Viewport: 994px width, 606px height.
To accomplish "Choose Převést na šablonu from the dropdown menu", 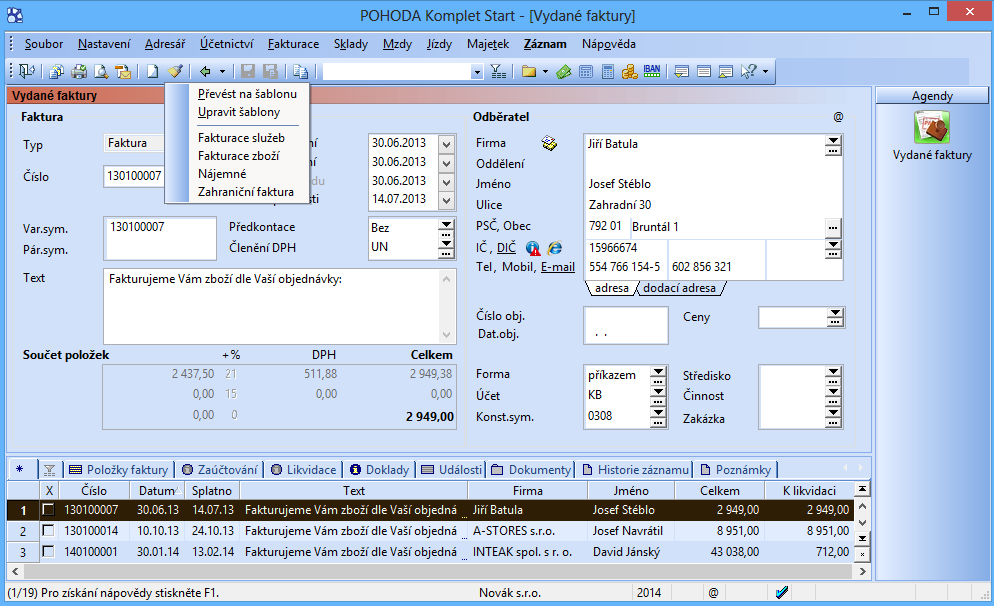I will click(247, 94).
